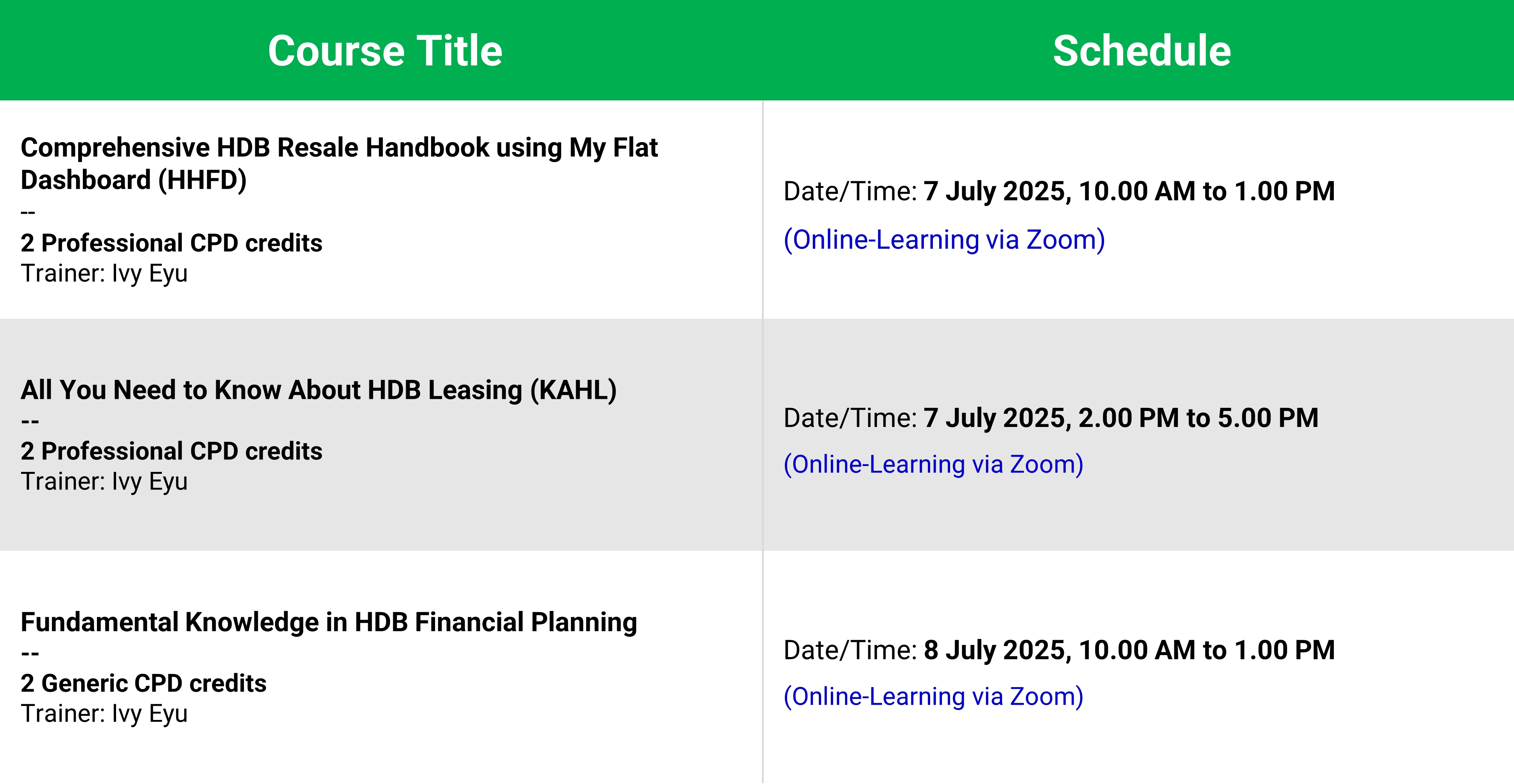Click the Course Title column header

(x=385, y=51)
